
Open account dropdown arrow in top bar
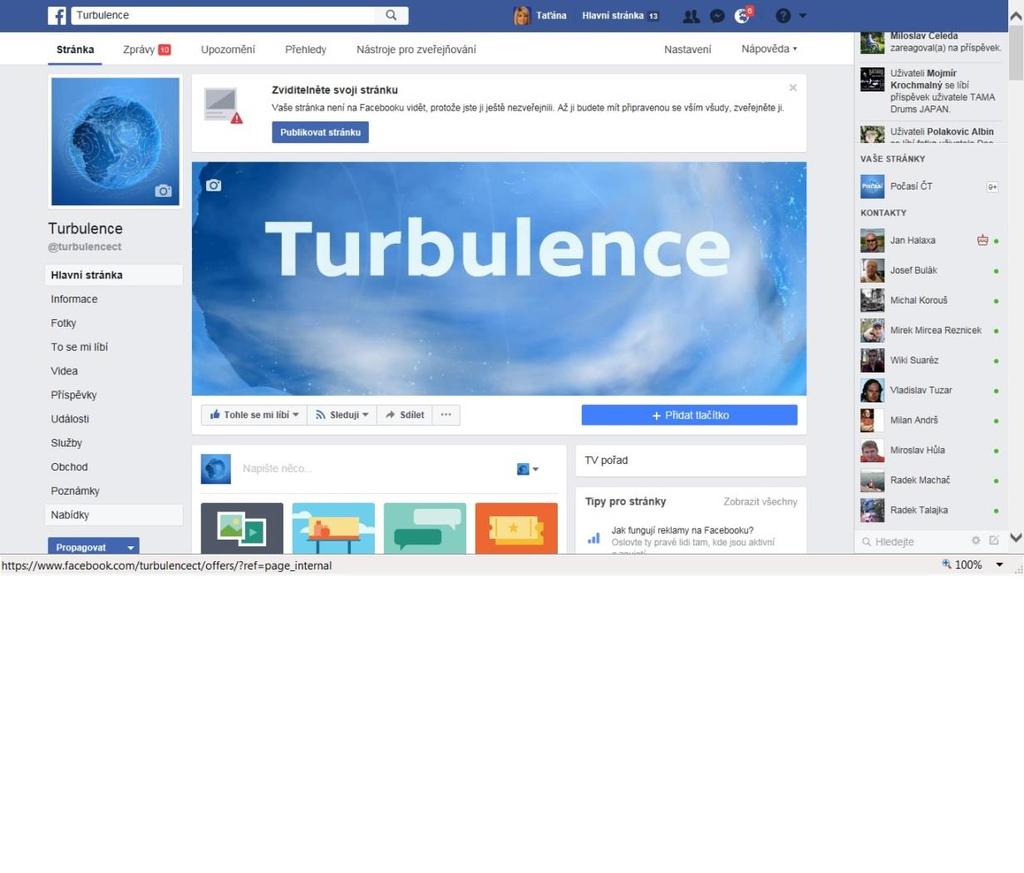click(803, 16)
